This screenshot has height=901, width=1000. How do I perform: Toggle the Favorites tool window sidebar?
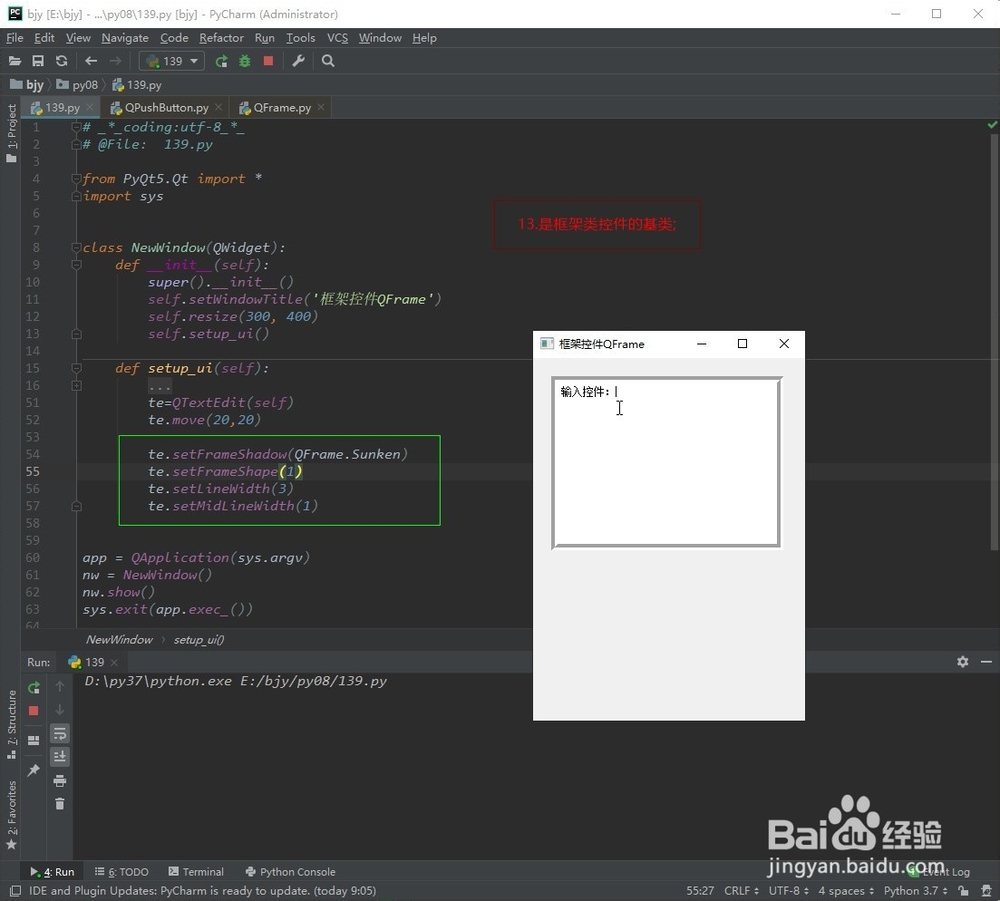tap(11, 816)
